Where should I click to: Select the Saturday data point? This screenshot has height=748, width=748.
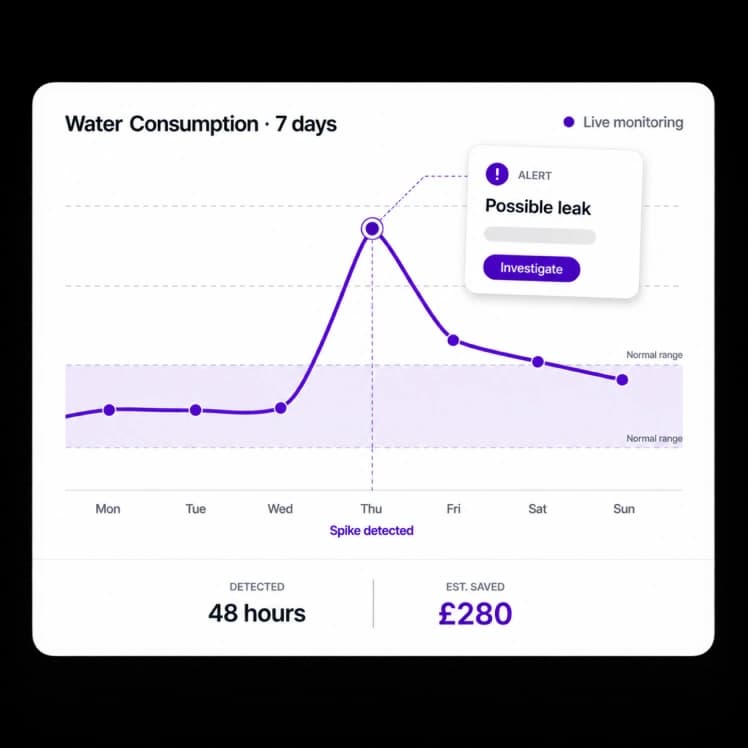538,362
